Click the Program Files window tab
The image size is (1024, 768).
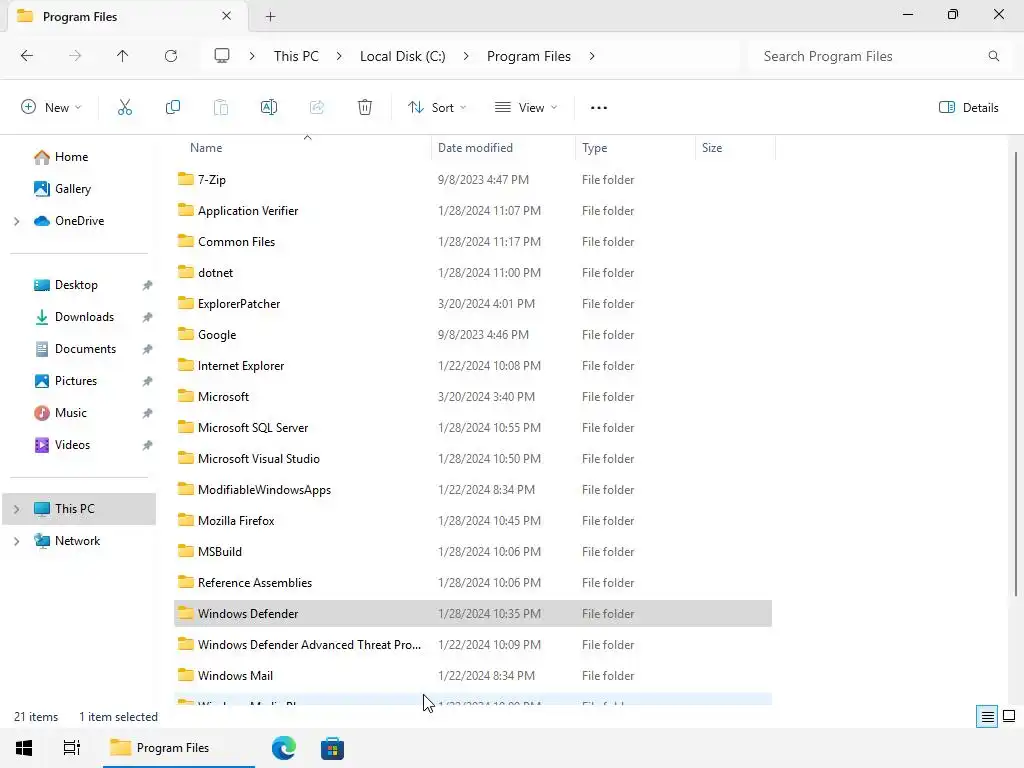(x=125, y=16)
